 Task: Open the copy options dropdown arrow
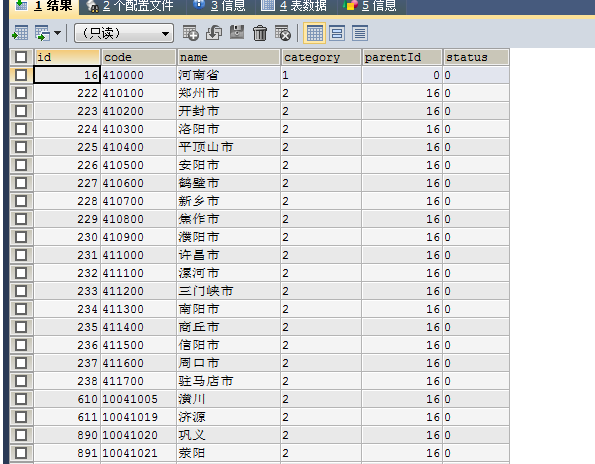(x=57, y=33)
